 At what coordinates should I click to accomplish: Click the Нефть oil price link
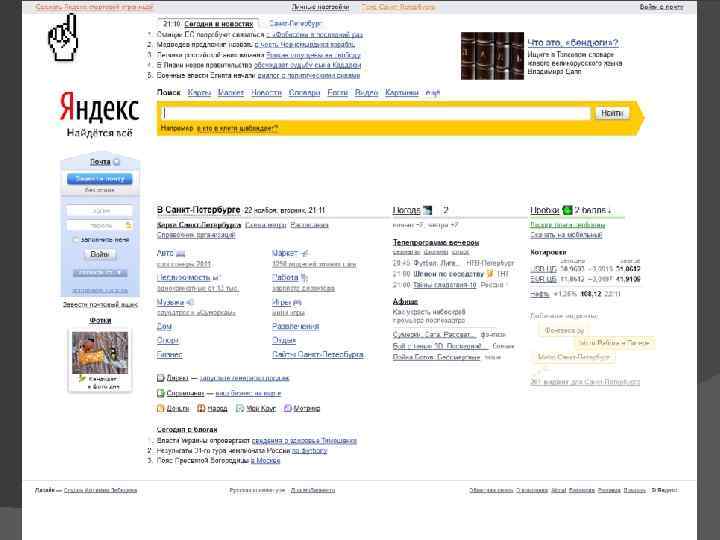tap(540, 294)
